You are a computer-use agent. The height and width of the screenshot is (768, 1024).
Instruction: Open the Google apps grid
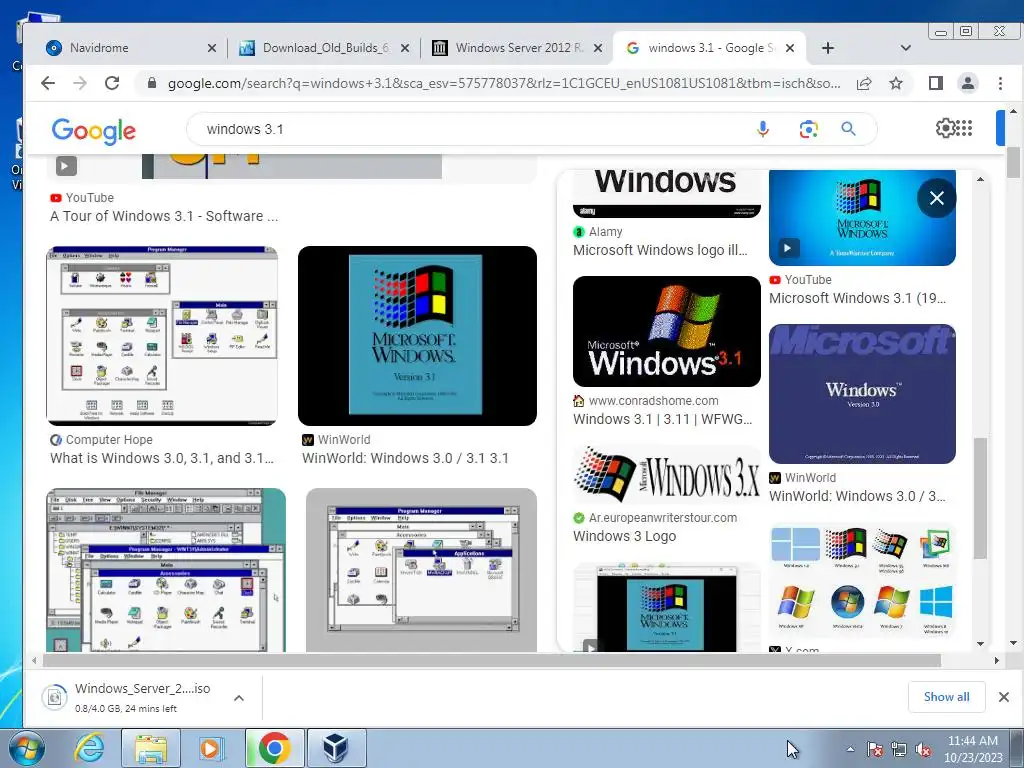coord(964,128)
